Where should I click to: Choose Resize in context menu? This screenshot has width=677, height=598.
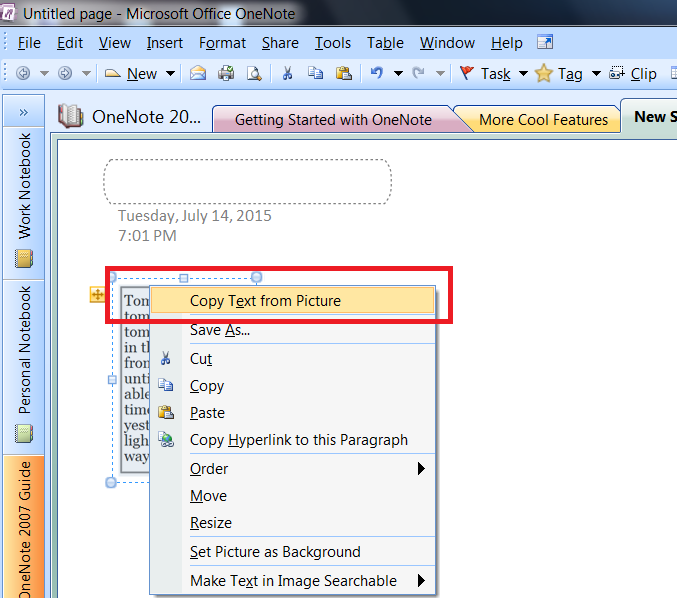[x=292, y=523]
